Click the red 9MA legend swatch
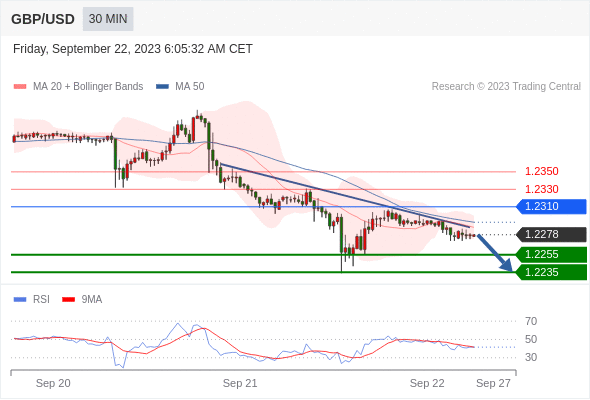 point(68,300)
